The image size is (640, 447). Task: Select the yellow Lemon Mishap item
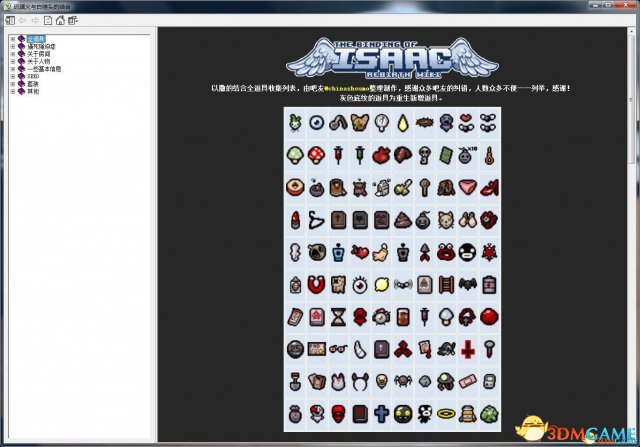(x=381, y=285)
